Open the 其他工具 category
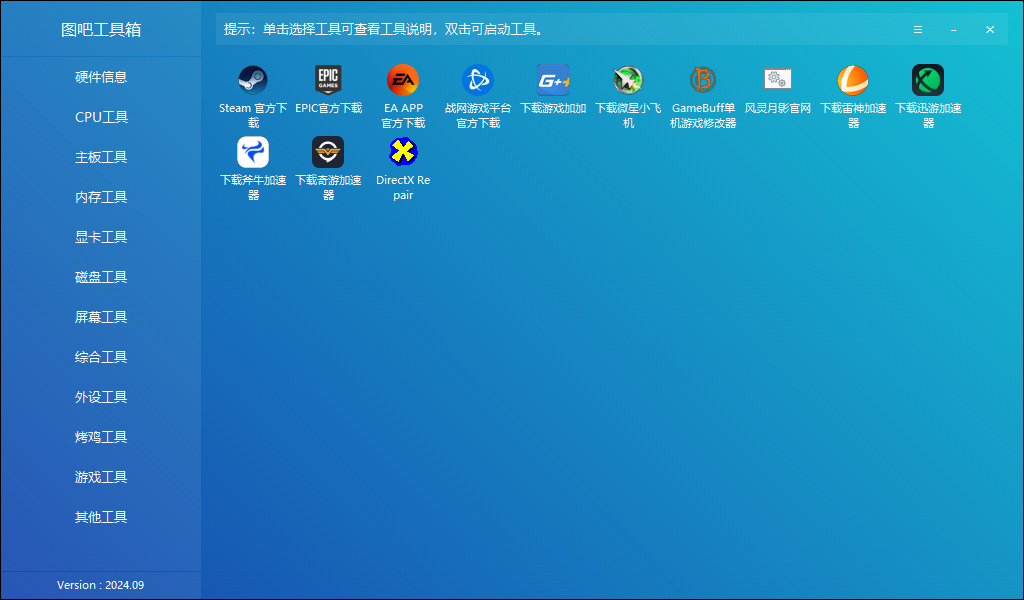The height and width of the screenshot is (600, 1024). coord(101,517)
